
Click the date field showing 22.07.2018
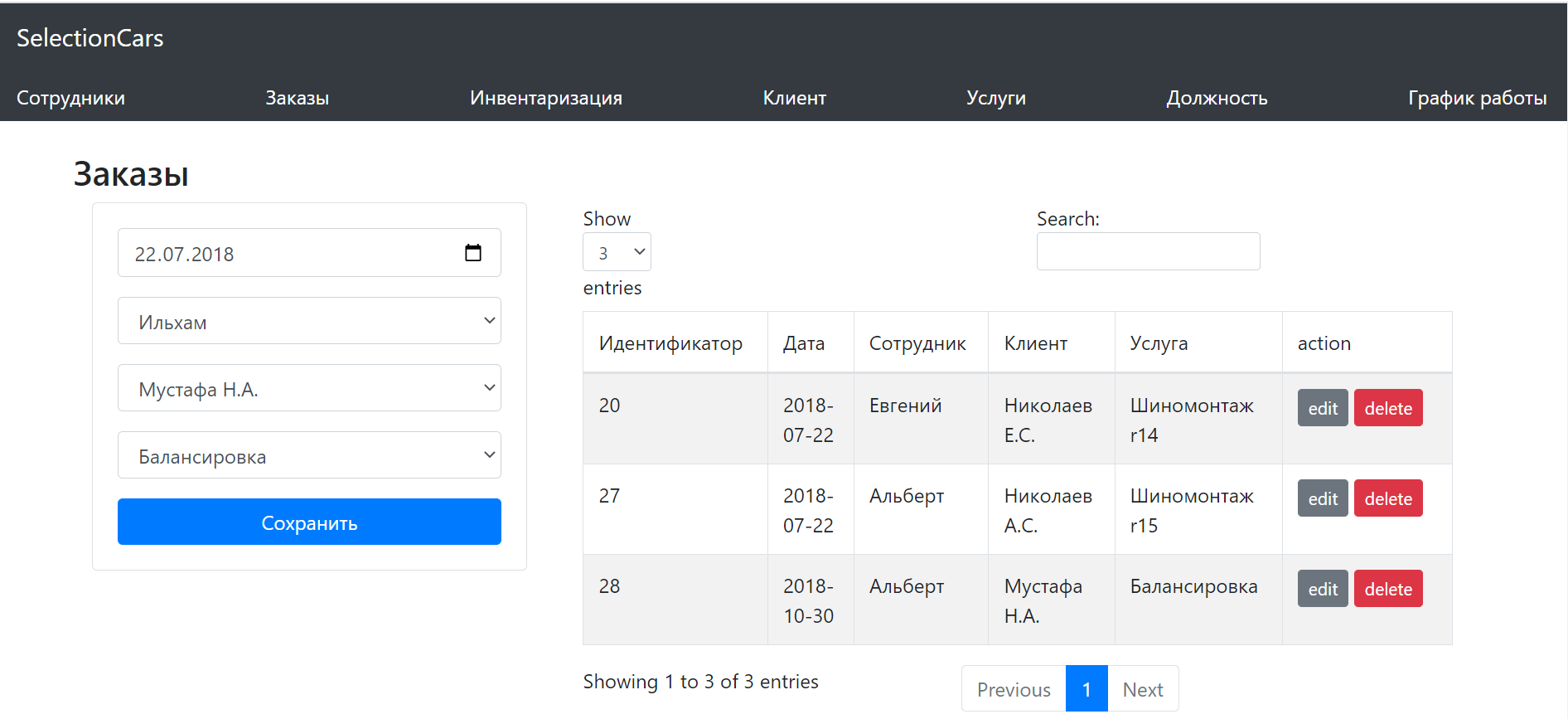(x=309, y=253)
